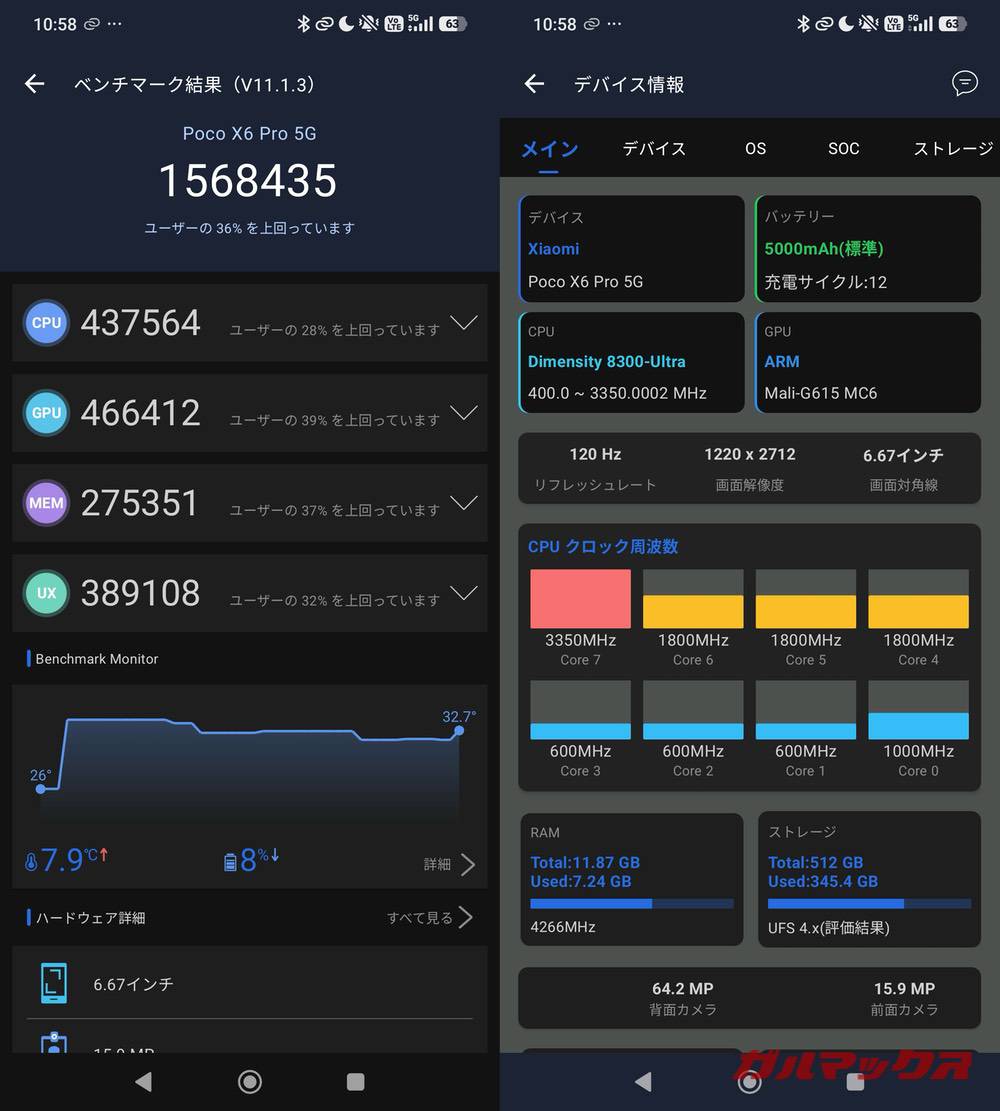Tap the 充電サイクル:12 text
Viewport: 1000px width, 1111px height.
(826, 282)
